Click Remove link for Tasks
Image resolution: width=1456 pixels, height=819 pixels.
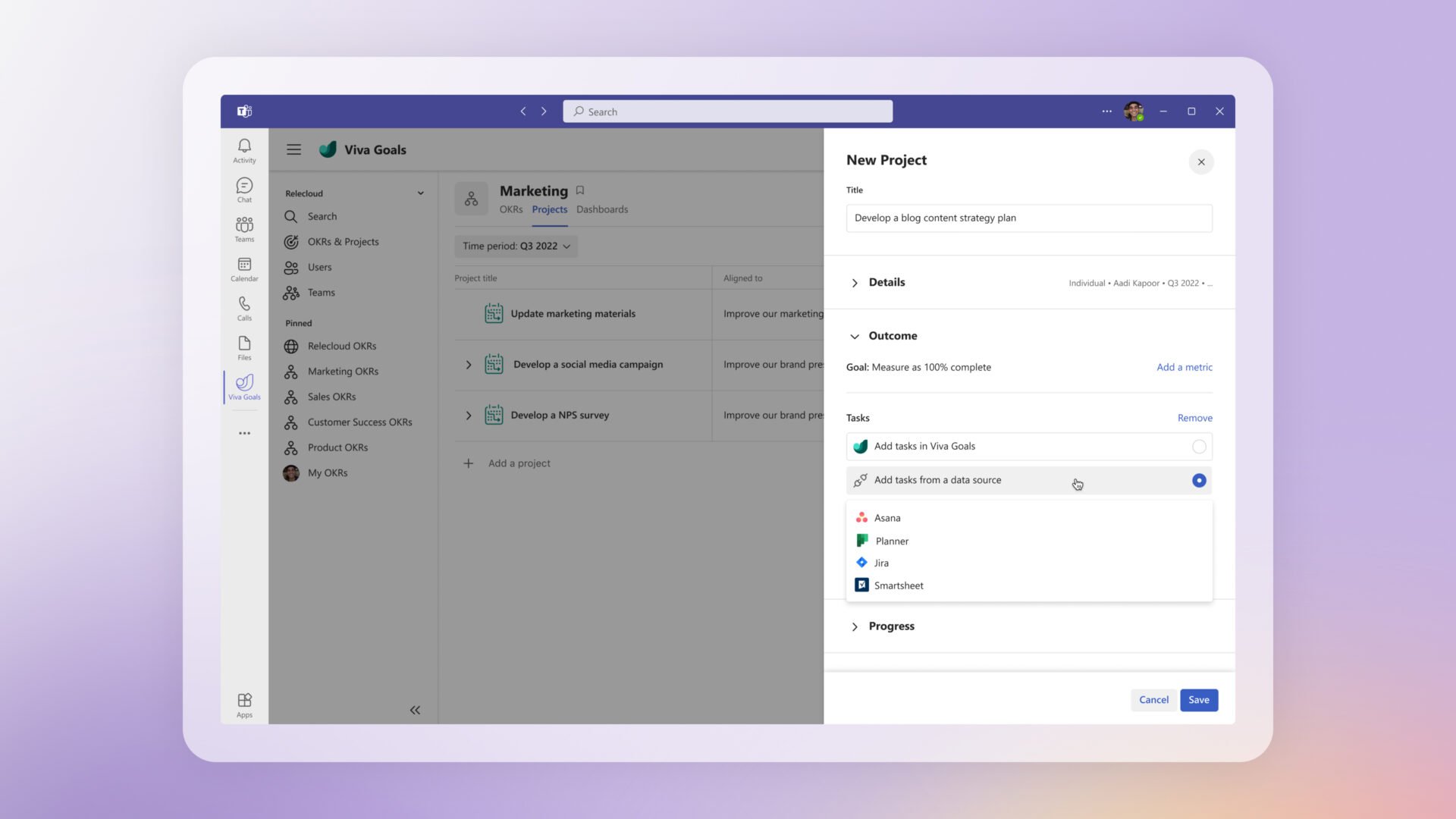(x=1195, y=418)
